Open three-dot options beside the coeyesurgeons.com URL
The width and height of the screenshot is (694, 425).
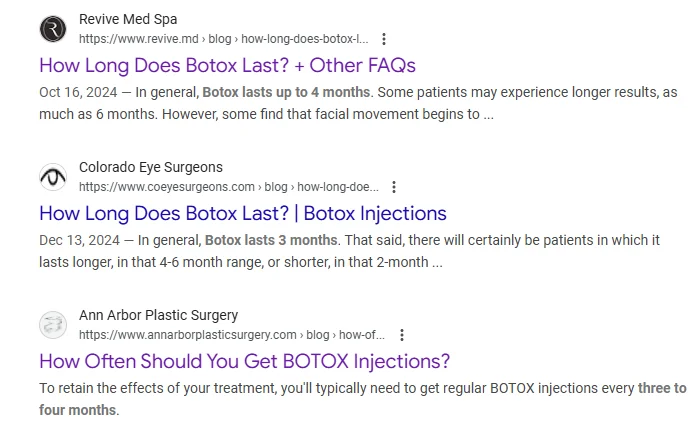click(394, 187)
